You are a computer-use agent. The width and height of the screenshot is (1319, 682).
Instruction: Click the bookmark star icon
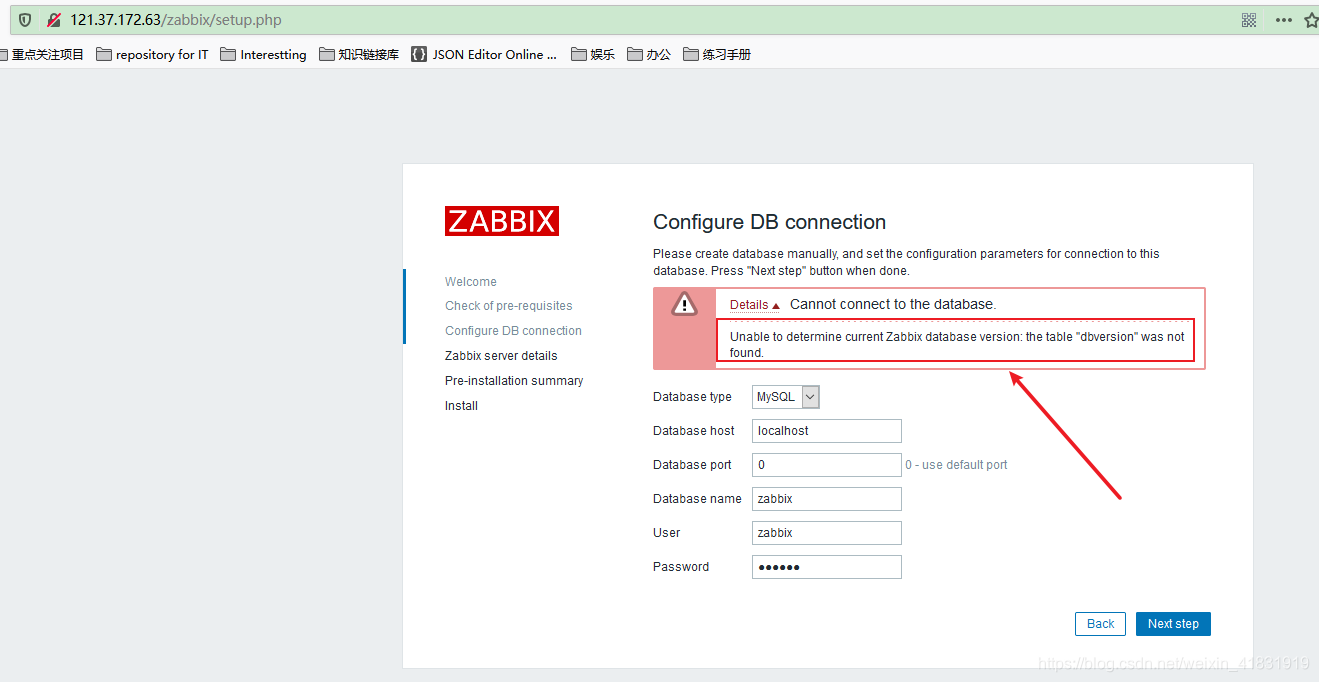pos(1311,20)
